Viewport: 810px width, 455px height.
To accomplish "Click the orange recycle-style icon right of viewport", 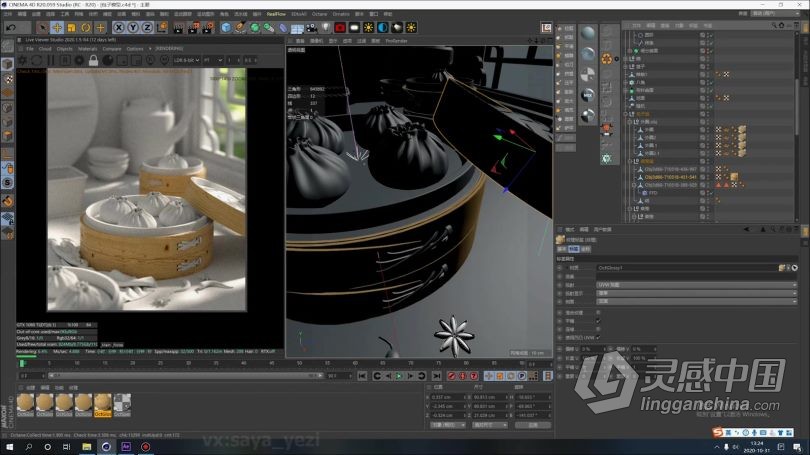I will pyautogui.click(x=606, y=59).
